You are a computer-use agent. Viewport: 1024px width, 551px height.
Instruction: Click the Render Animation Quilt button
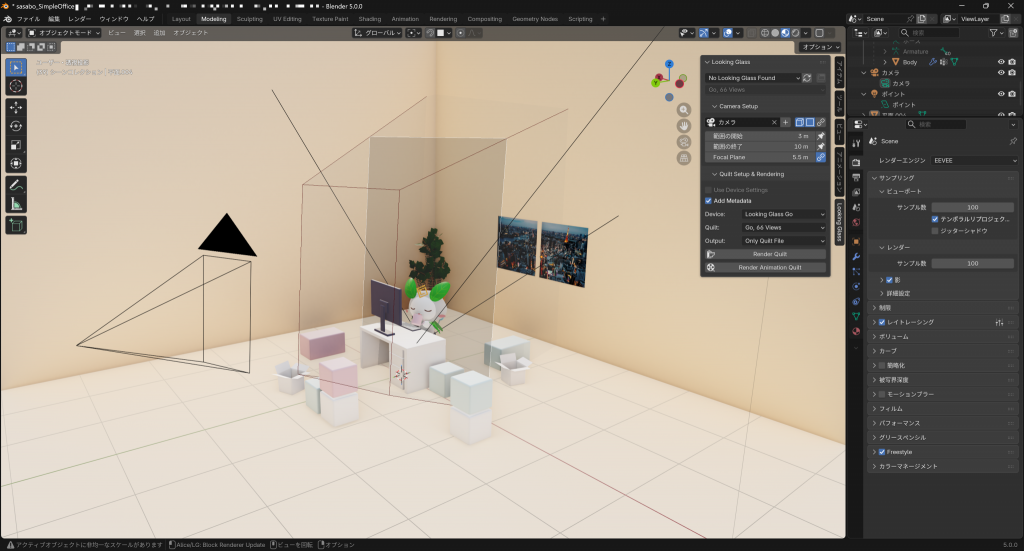coord(763,268)
